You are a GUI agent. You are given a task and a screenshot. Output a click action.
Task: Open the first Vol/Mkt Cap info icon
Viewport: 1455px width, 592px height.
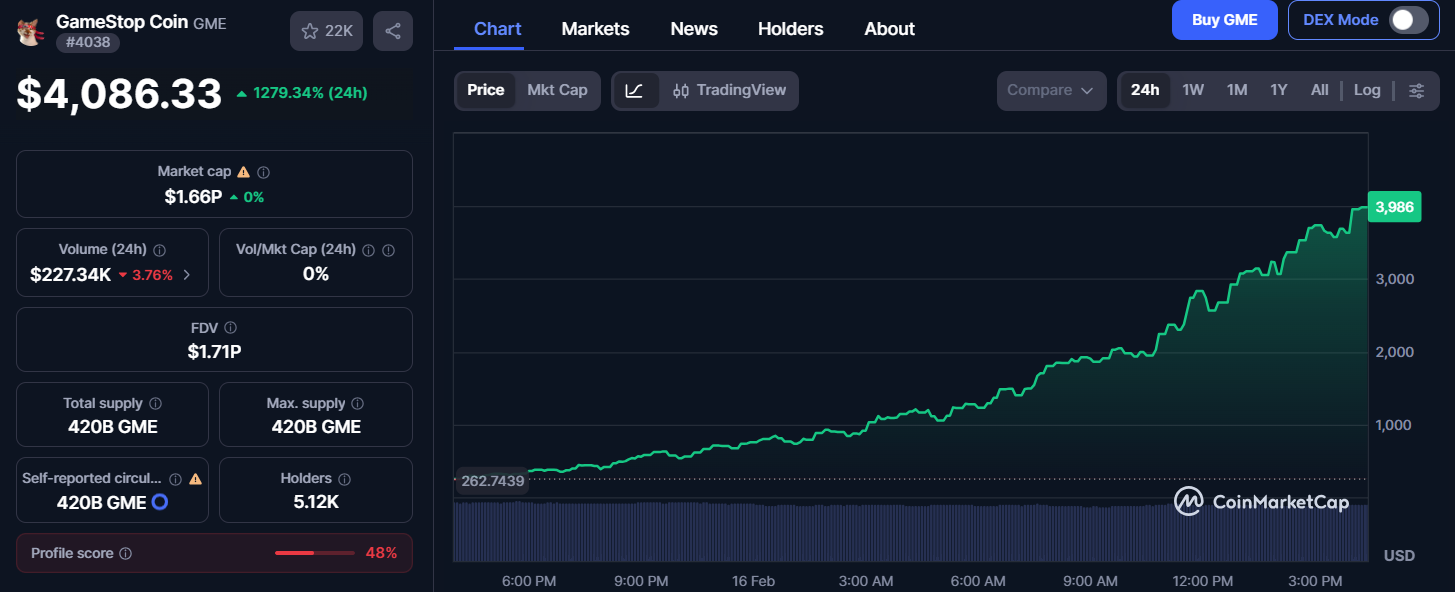(368, 250)
